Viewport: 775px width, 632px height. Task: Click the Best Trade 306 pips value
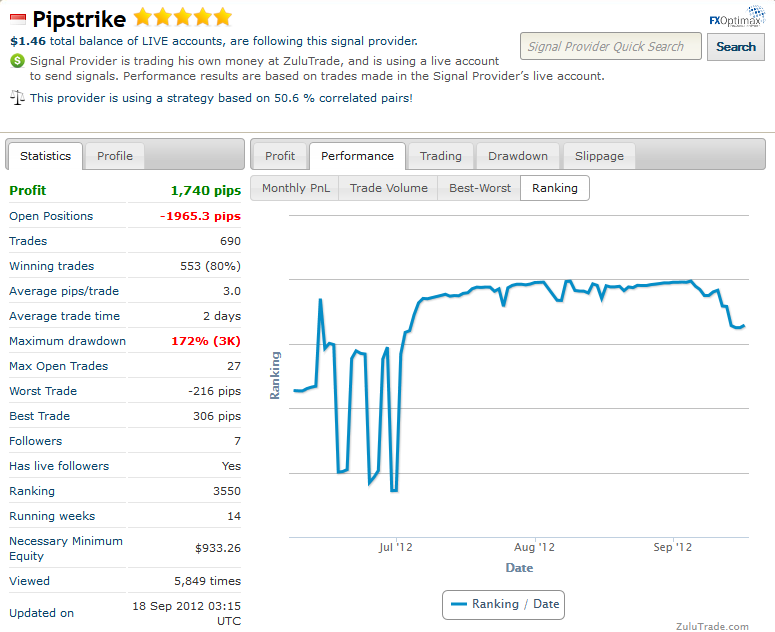click(217, 416)
